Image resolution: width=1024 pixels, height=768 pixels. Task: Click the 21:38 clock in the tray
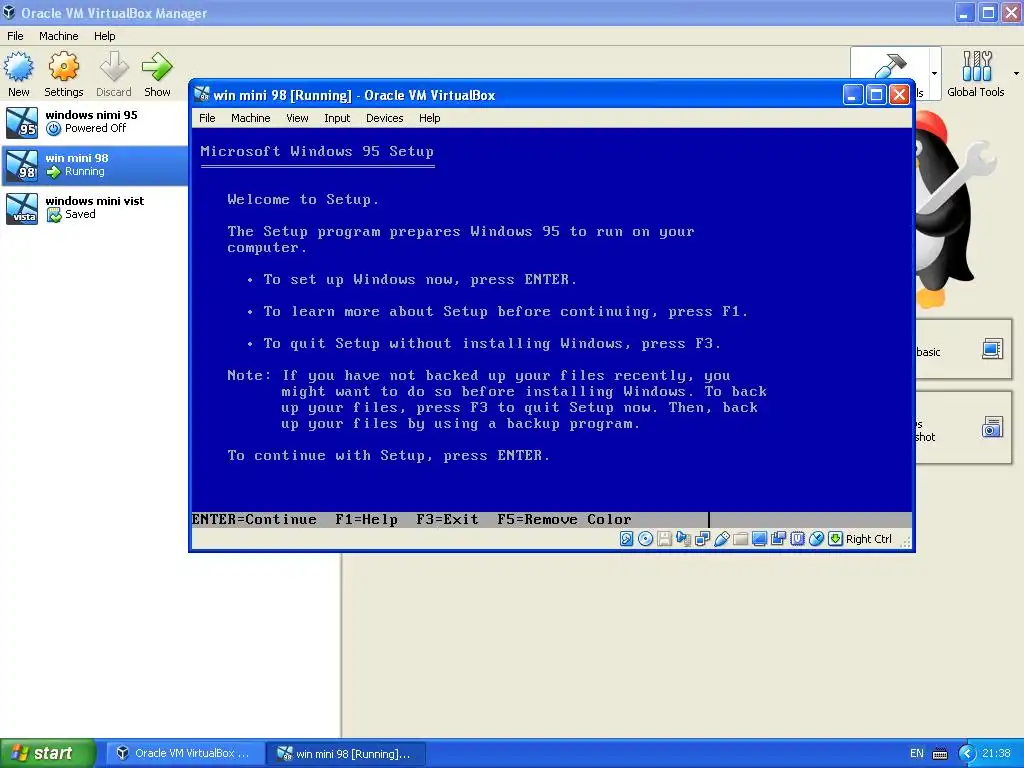pyautogui.click(x=996, y=754)
